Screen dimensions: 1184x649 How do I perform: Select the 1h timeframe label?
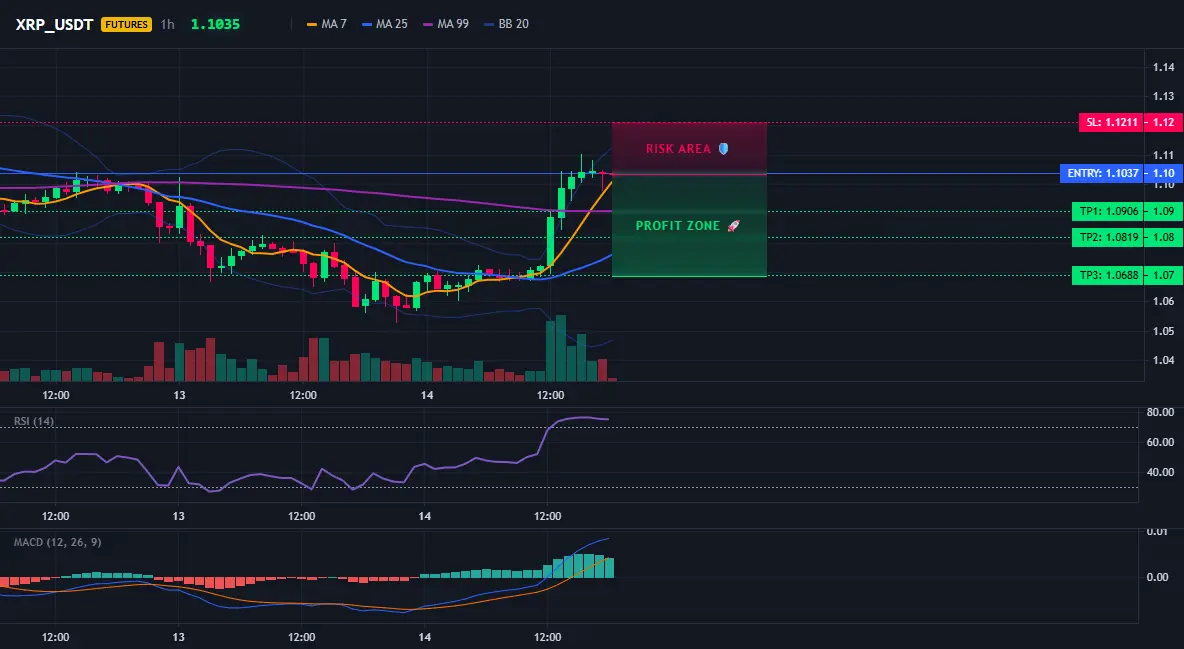pyautogui.click(x=168, y=24)
